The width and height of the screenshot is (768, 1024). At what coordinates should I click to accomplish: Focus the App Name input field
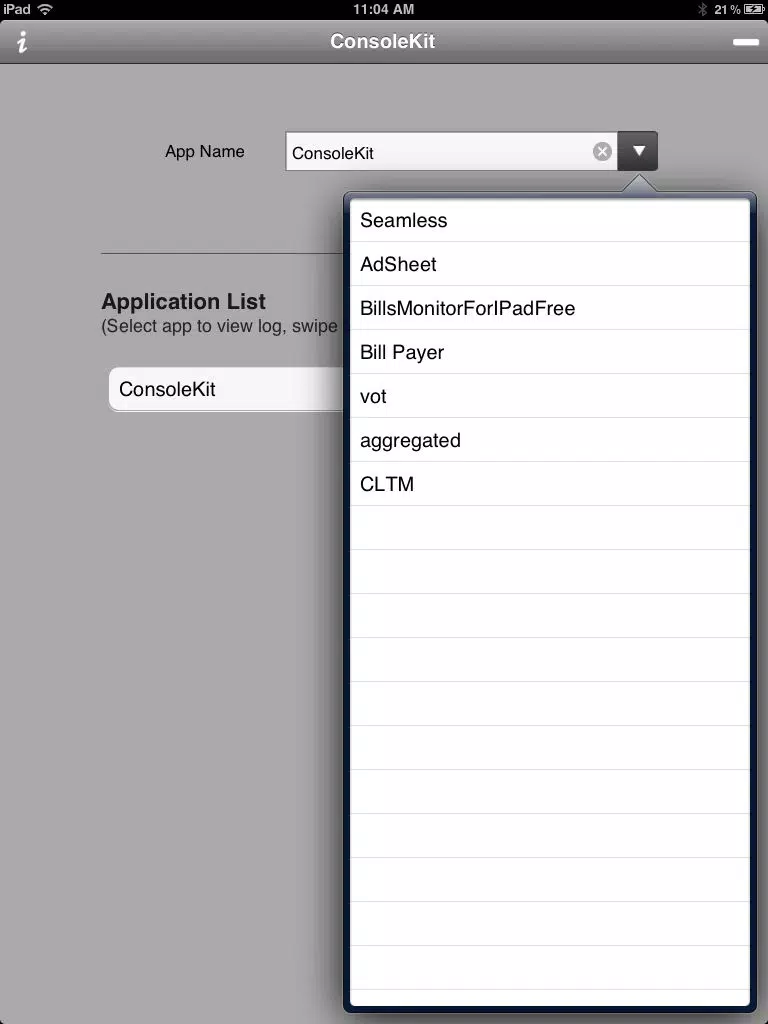(451, 152)
